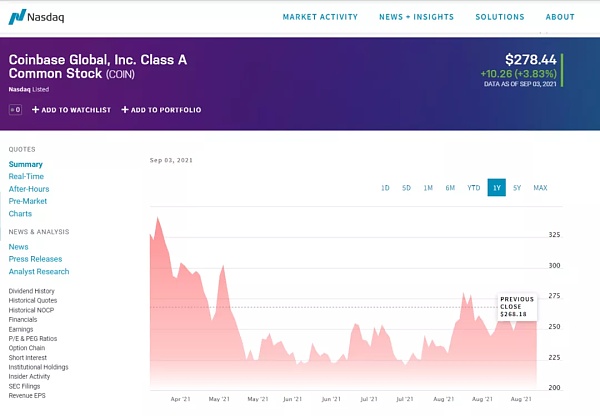Viewport: 600px width, 416px height.
Task: Open the Option Chain page
Action: click(27, 348)
